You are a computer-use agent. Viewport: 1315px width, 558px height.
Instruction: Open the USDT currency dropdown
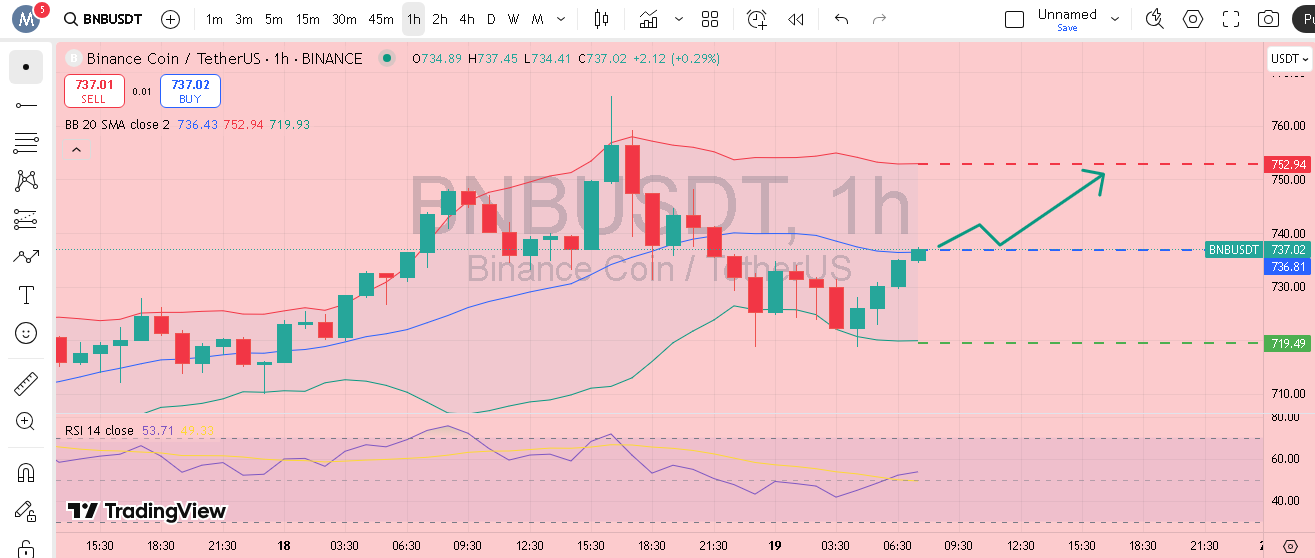[1290, 59]
